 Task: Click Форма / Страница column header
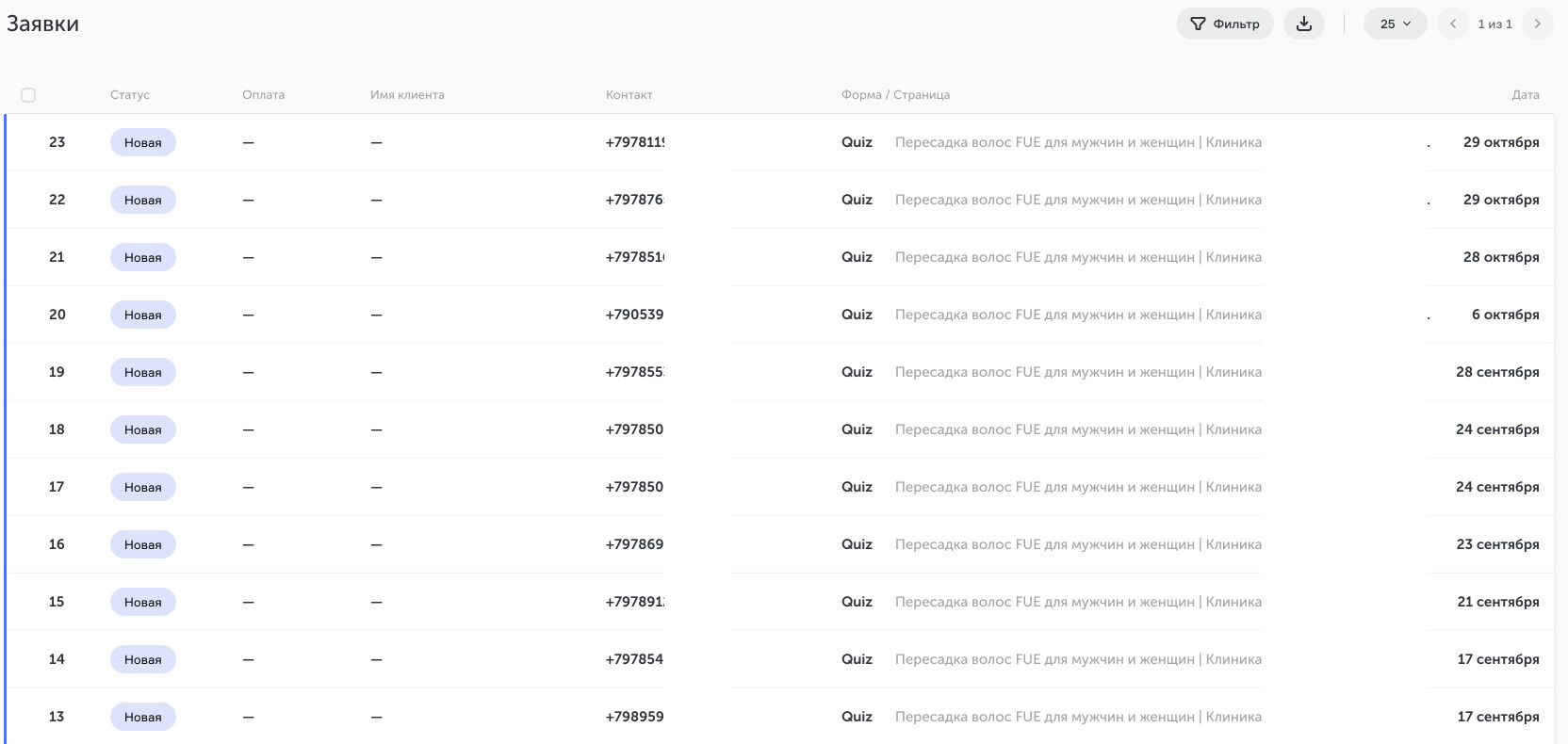pyautogui.click(x=895, y=95)
